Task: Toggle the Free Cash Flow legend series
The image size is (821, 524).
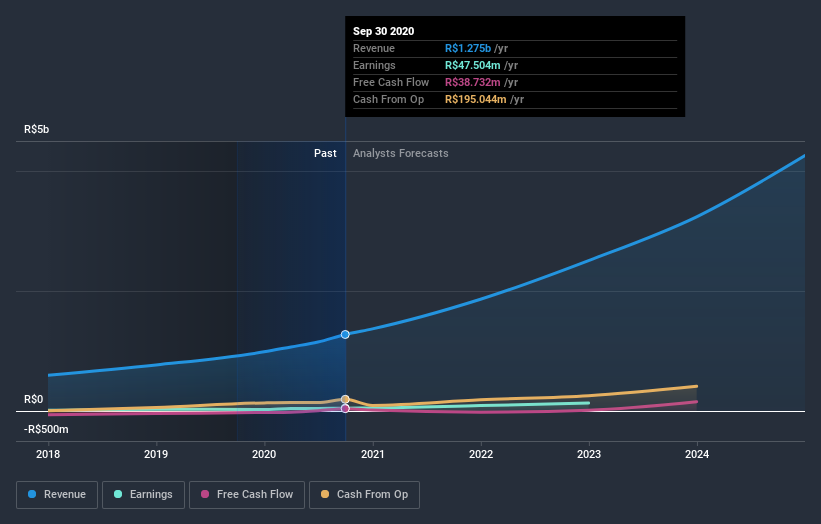Action: click(247, 495)
